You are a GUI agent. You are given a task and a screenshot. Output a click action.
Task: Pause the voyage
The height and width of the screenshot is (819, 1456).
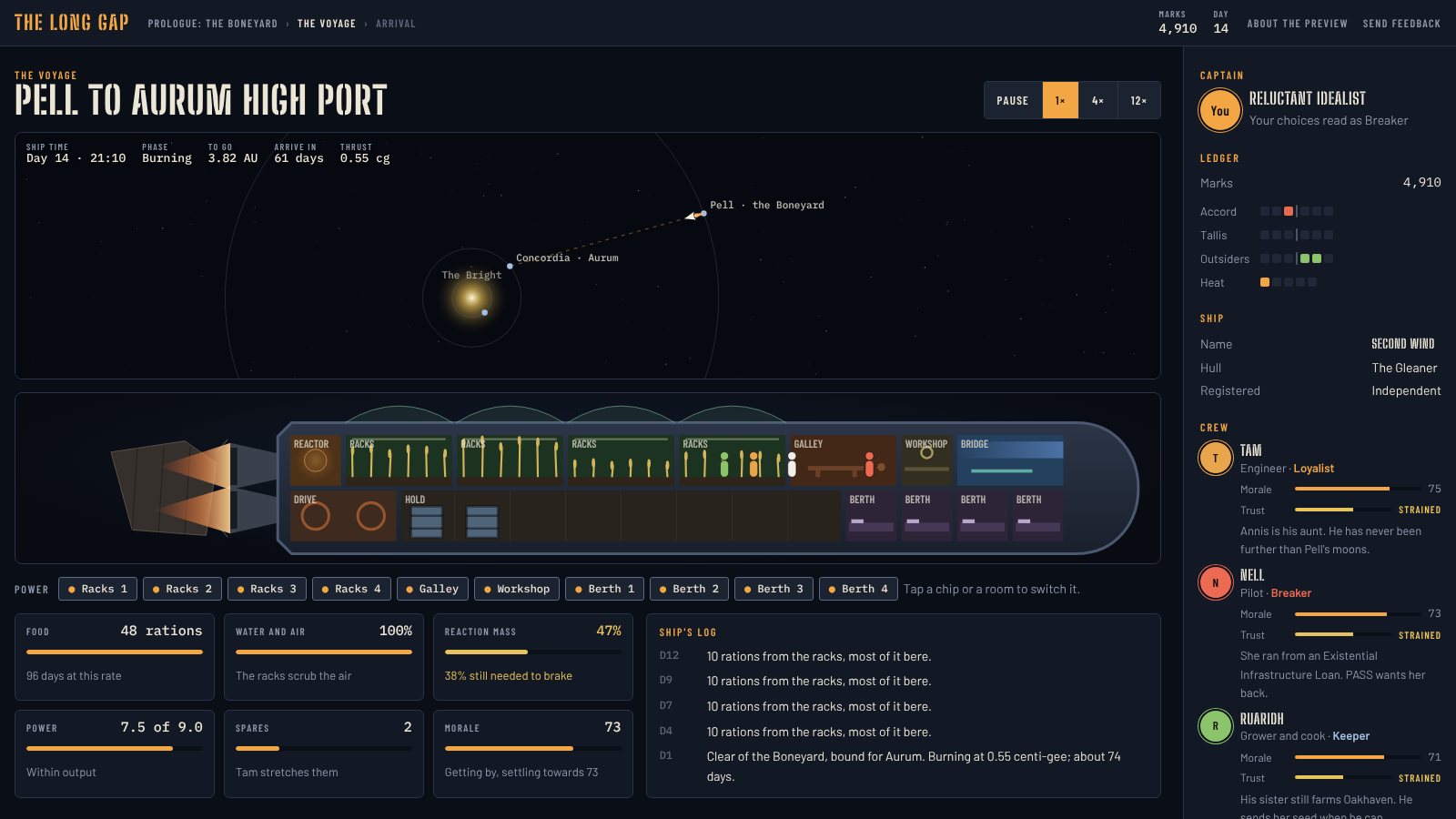[x=1013, y=100]
